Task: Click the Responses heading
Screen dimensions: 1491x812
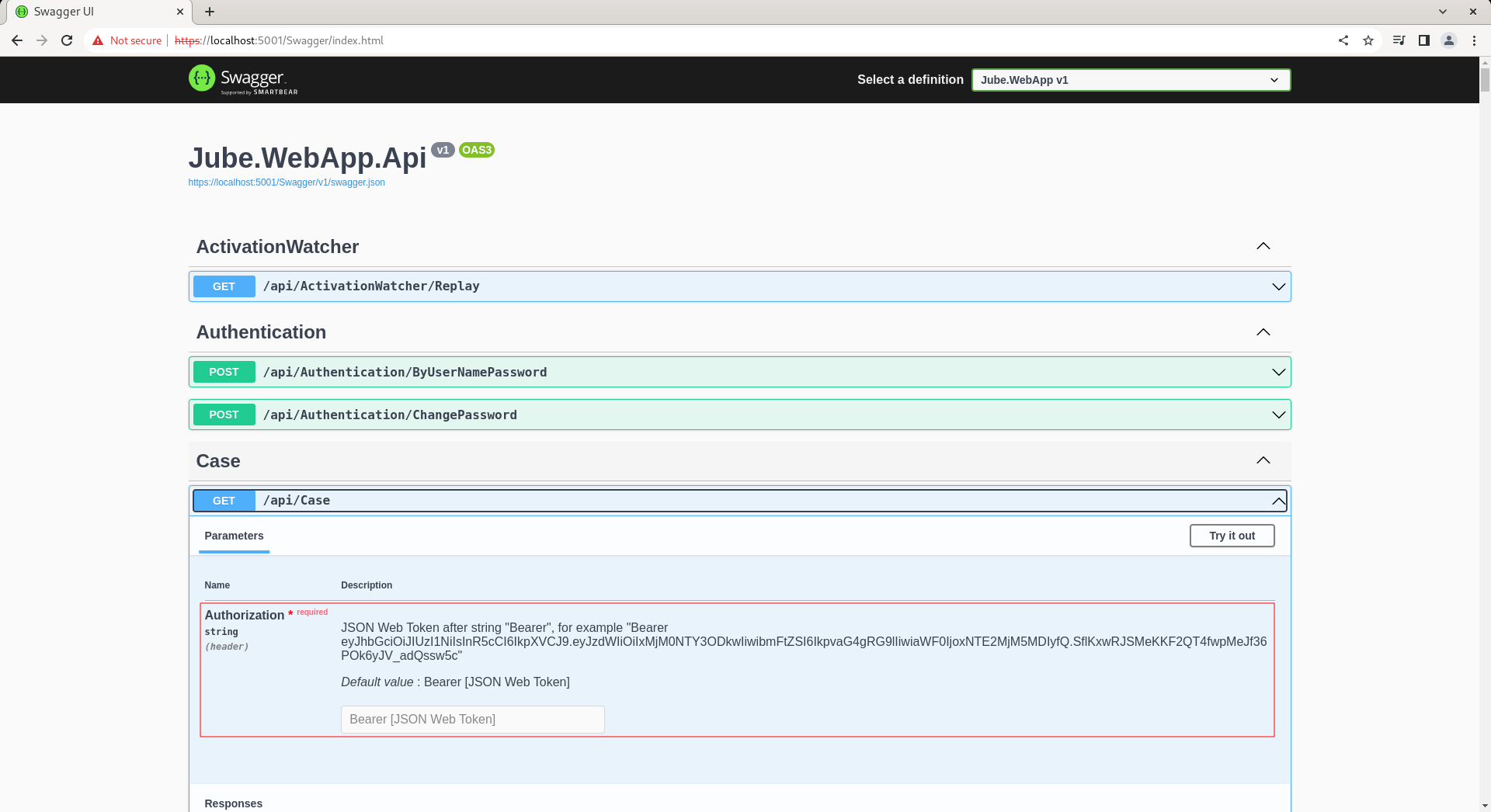Action: [233, 803]
